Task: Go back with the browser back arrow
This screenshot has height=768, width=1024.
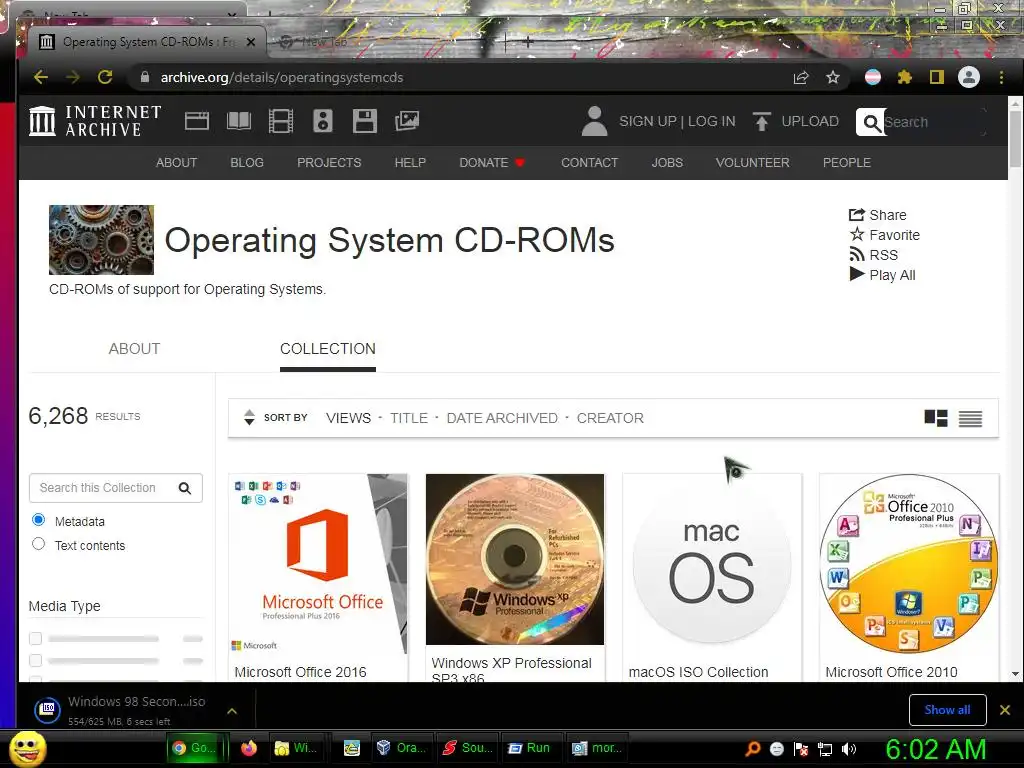Action: (40, 77)
